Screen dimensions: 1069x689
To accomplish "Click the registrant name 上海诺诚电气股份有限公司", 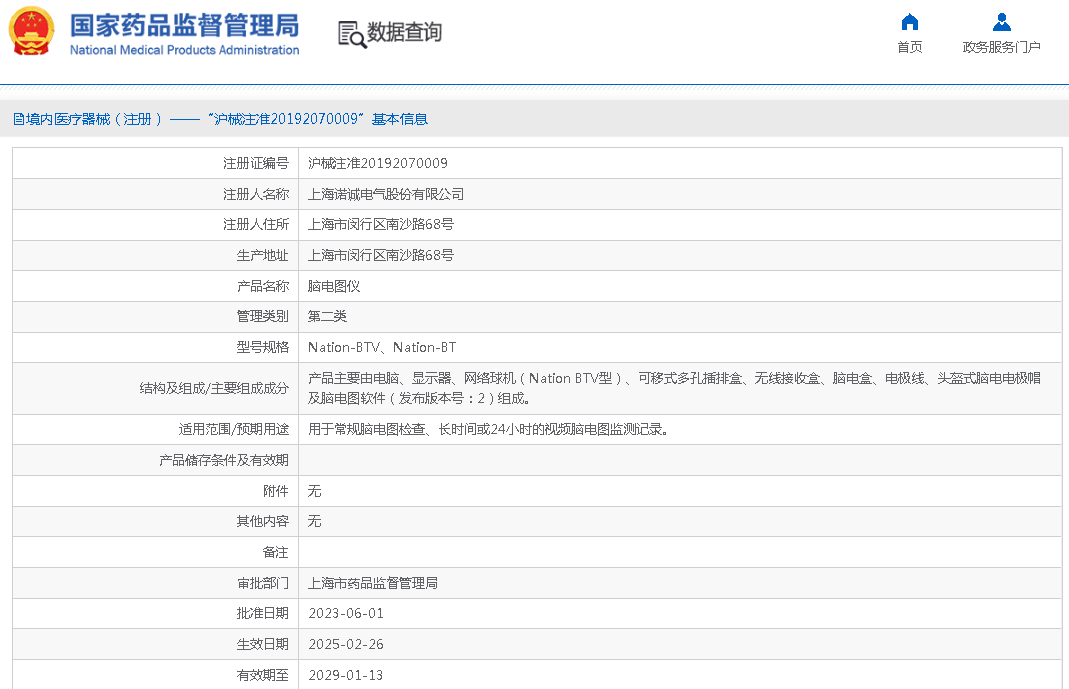I will [x=386, y=194].
